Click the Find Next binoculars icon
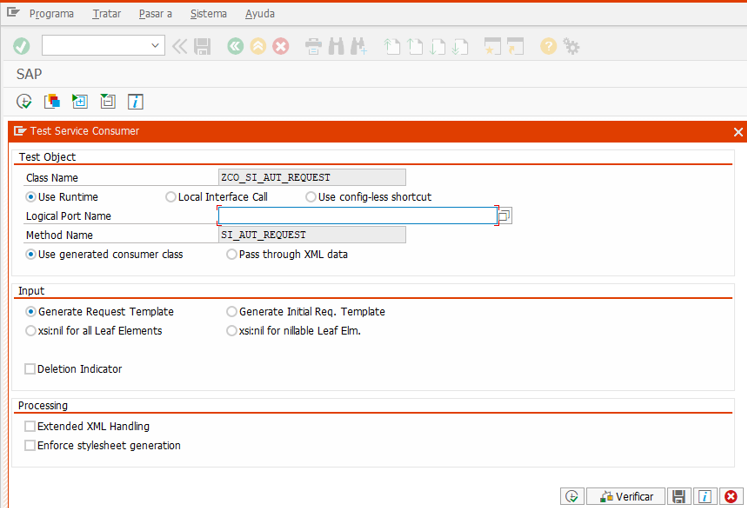The height and width of the screenshot is (508, 747). [x=359, y=46]
